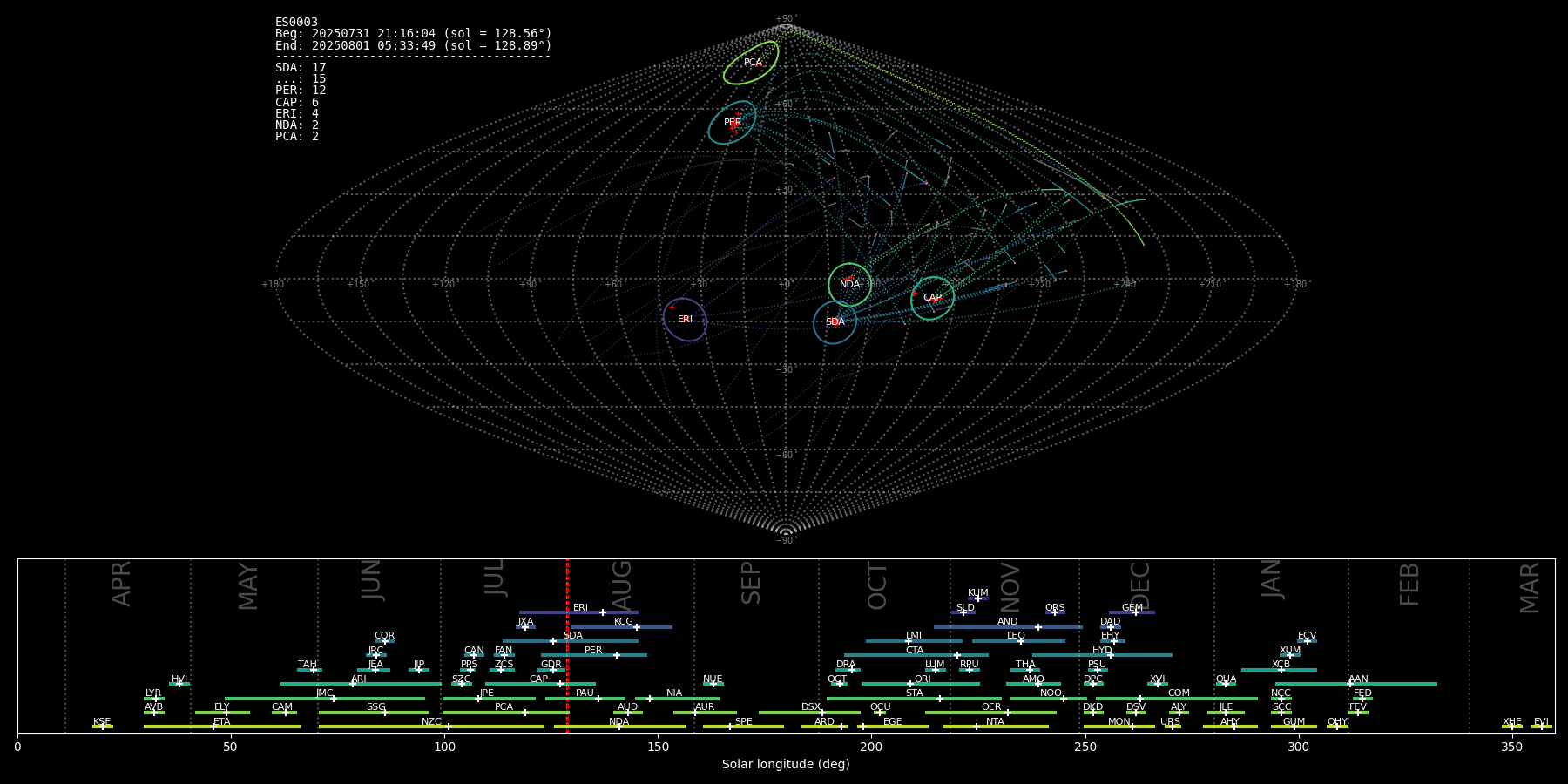1568x784 pixels.
Task: Click the DSX shower bar on timeline
Action: (x=809, y=713)
